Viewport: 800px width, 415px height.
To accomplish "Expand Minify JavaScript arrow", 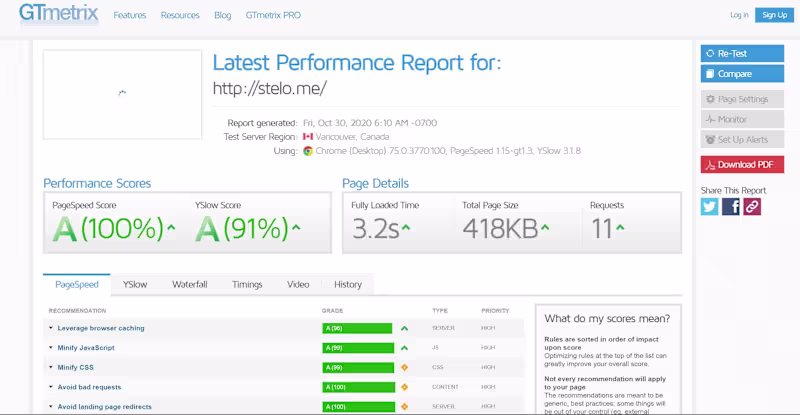I will pos(51,348).
